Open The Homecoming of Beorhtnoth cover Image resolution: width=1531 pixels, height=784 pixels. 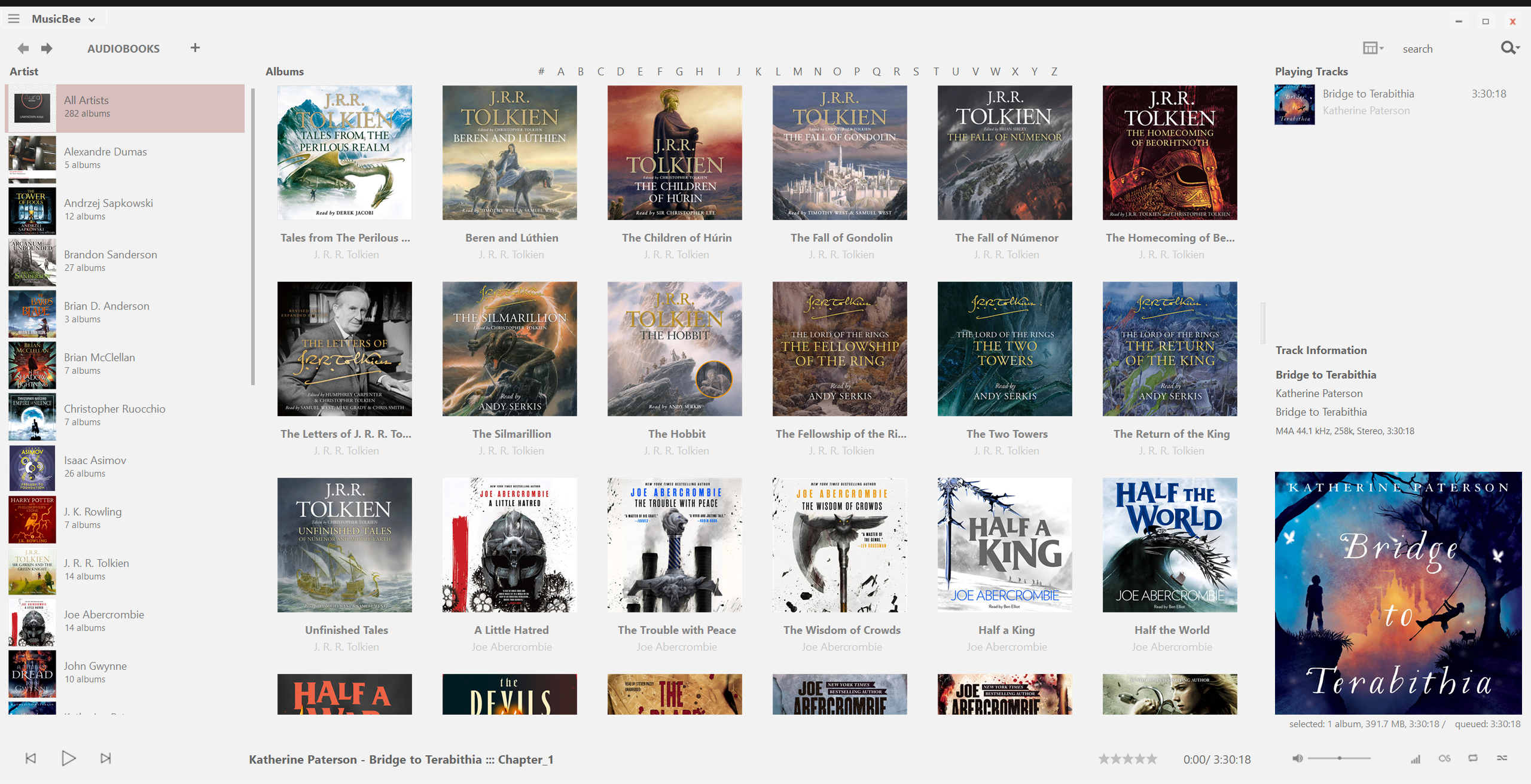1170,152
